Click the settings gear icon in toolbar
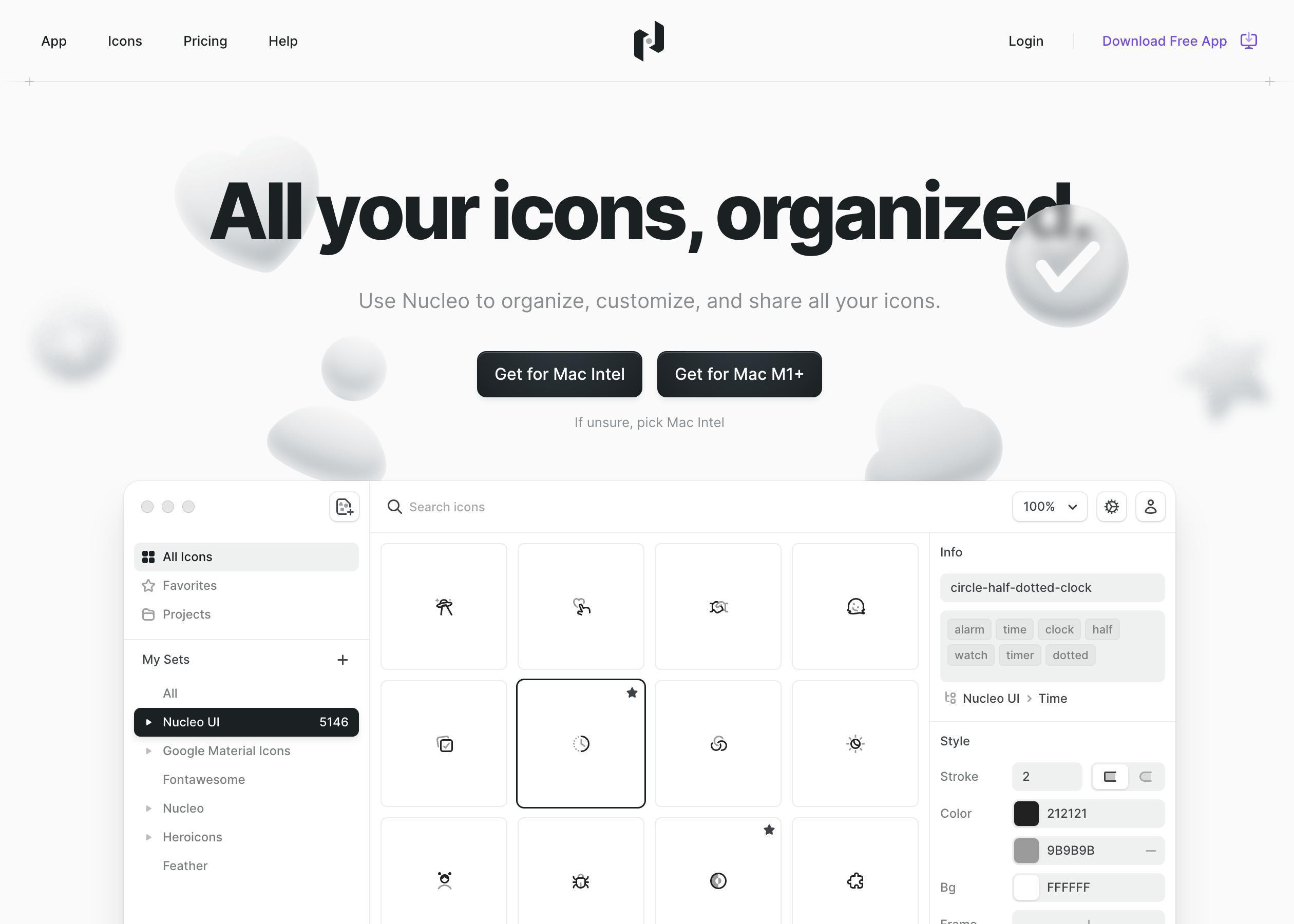The height and width of the screenshot is (924, 1294). (x=1111, y=506)
